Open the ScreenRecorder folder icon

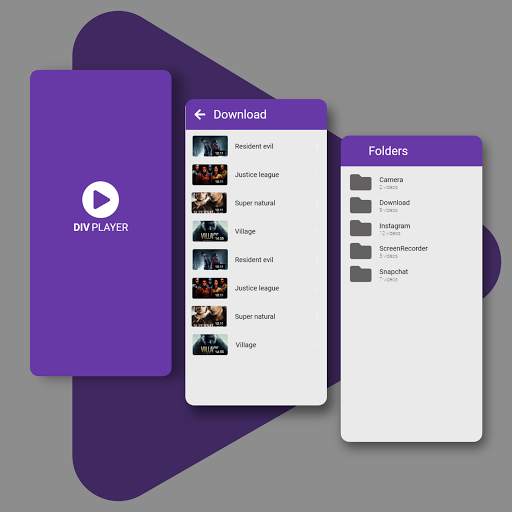pyautogui.click(x=361, y=251)
